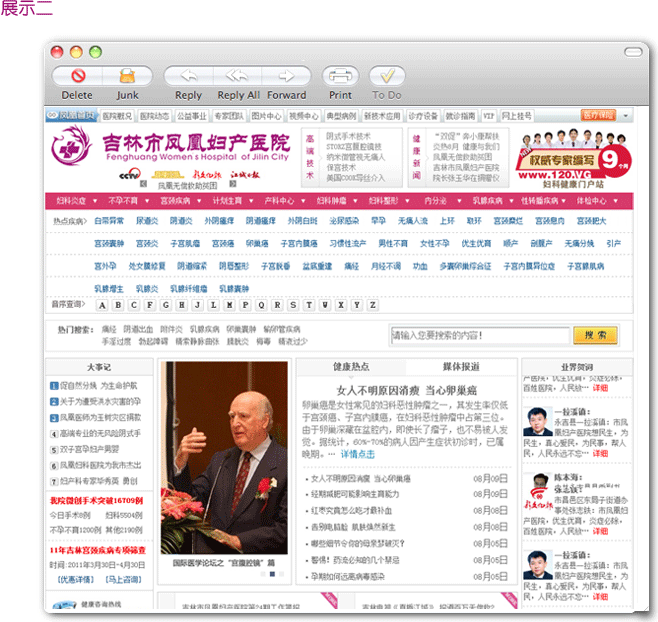Click the Delete toolbar icon
The width and height of the screenshot is (658, 622).
pyautogui.click(x=78, y=76)
